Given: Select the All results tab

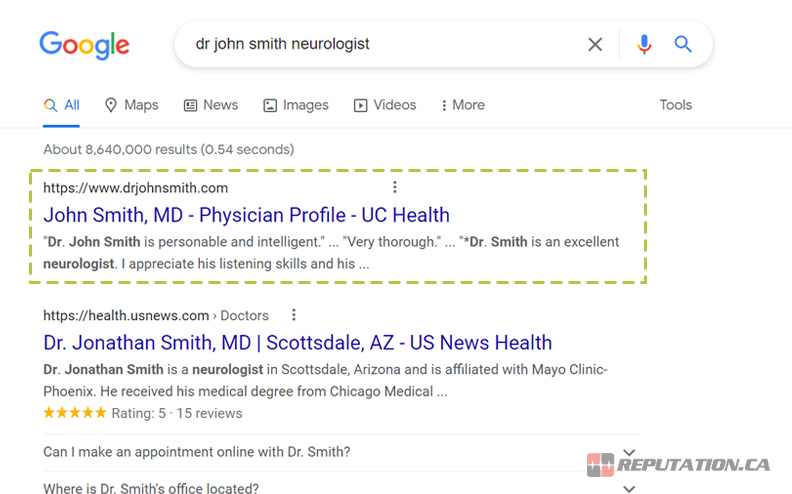Looking at the screenshot, I should [62, 105].
